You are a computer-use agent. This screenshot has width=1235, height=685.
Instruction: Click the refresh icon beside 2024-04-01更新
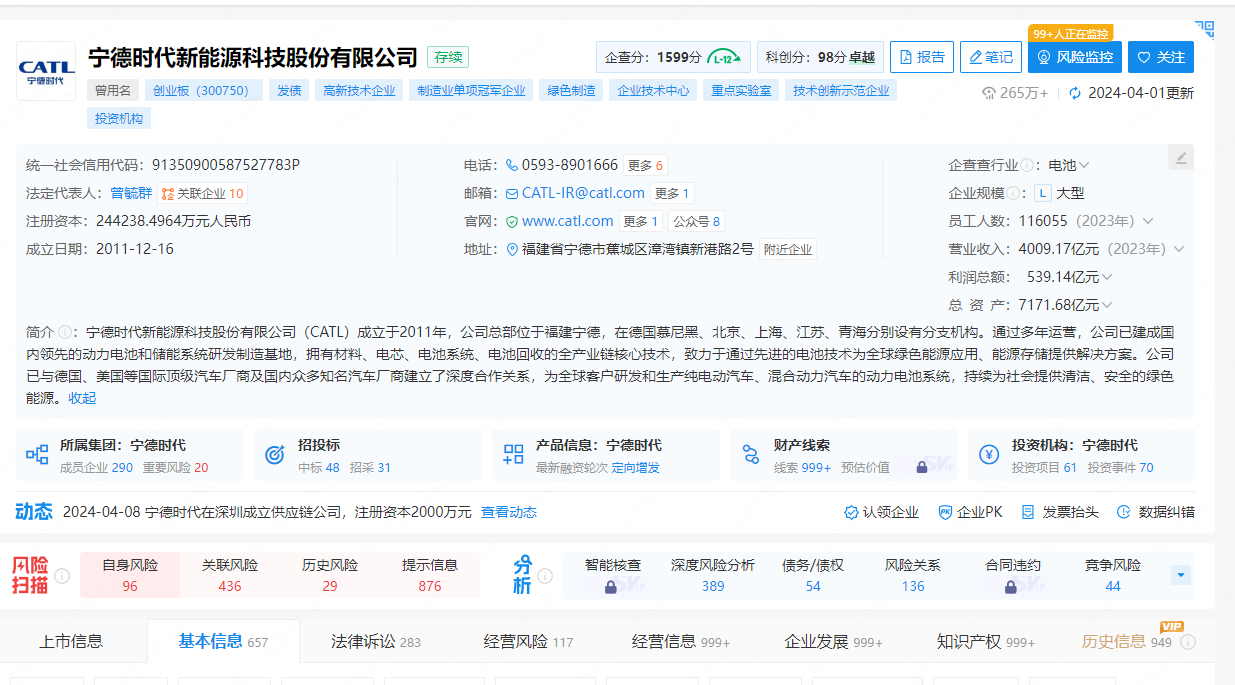coord(1075,93)
